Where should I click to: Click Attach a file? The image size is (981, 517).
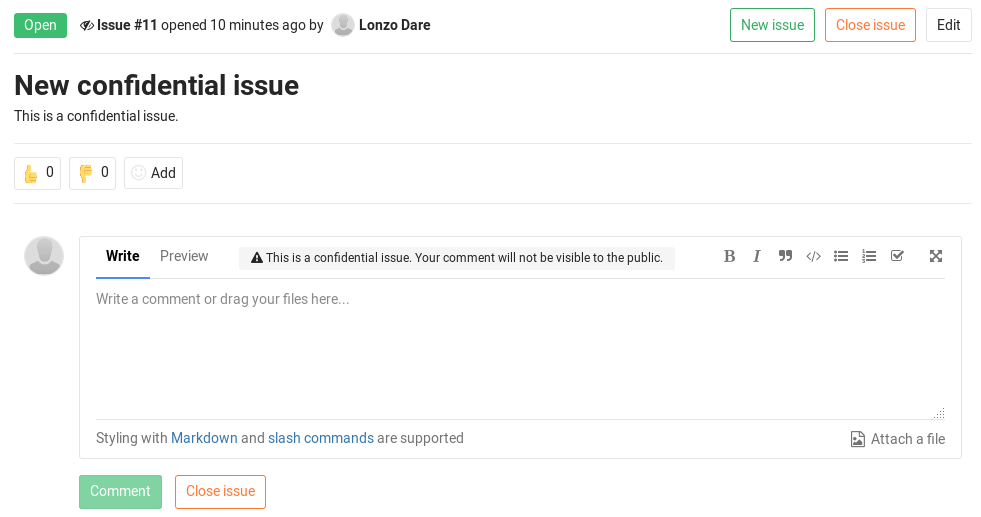pos(897,439)
